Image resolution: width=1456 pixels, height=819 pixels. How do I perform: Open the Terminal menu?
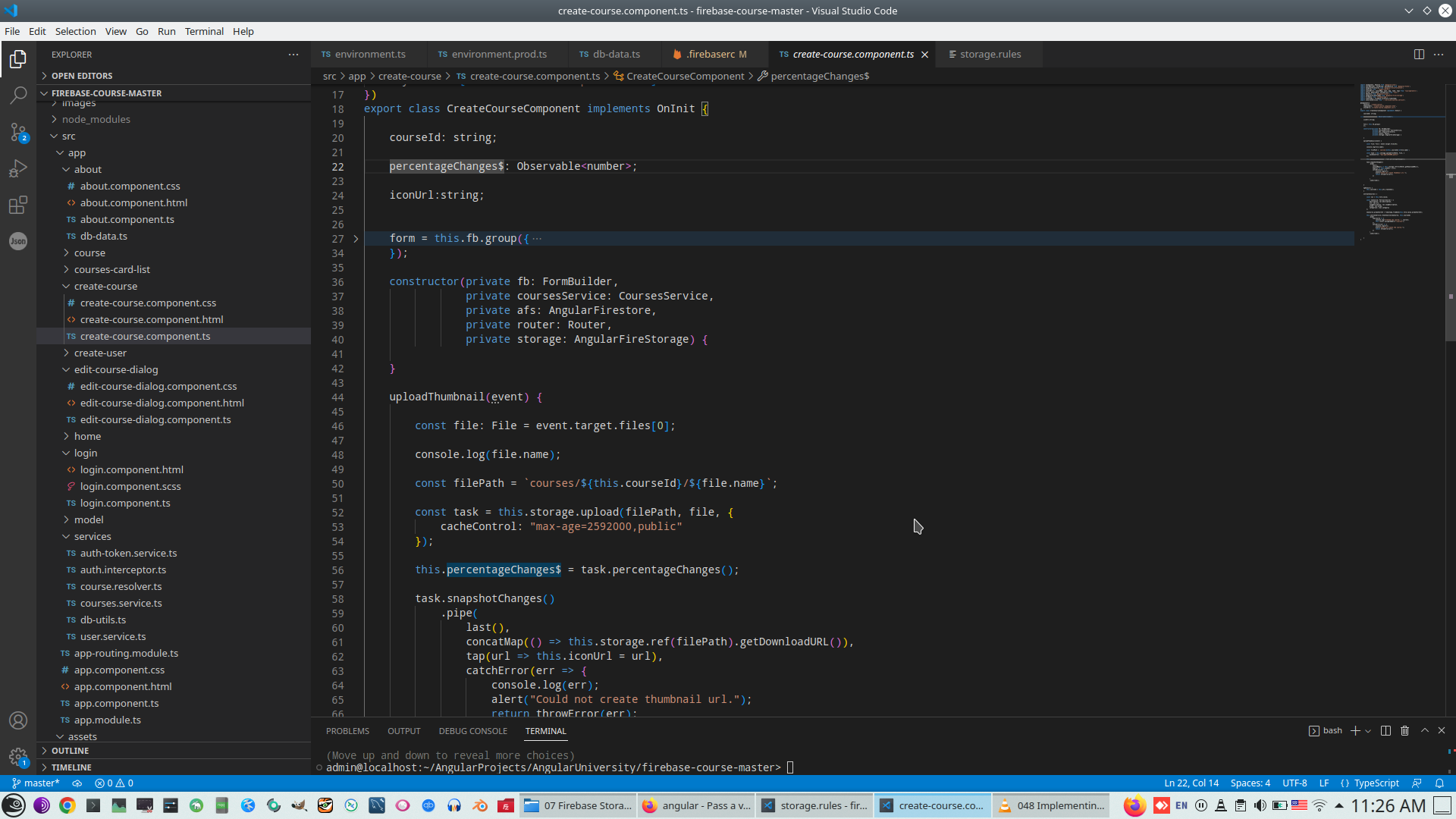pos(204,31)
